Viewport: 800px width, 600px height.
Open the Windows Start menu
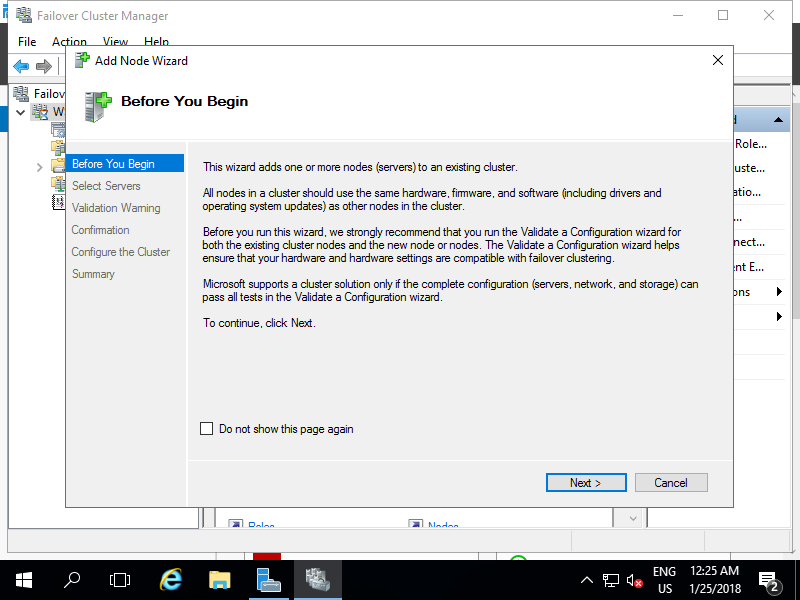(24, 580)
